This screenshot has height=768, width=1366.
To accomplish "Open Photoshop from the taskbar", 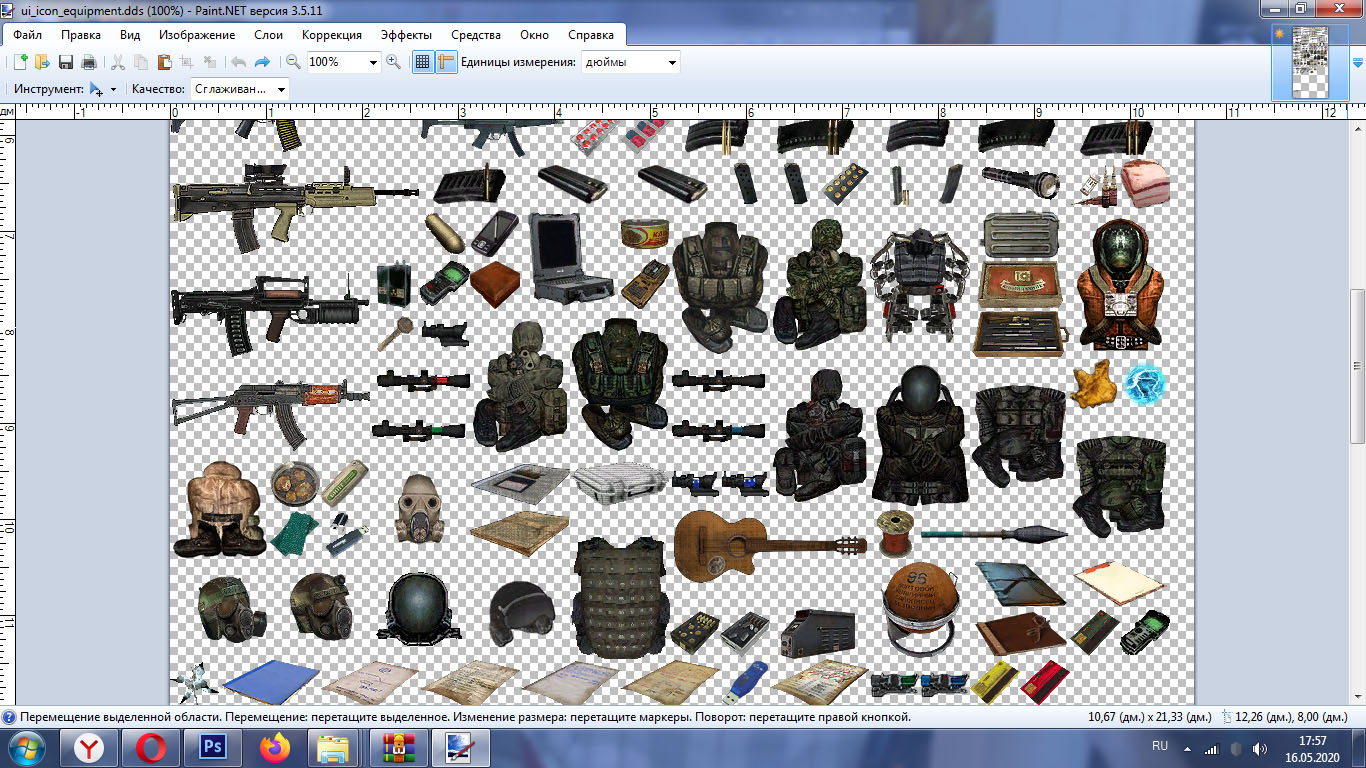I will [x=212, y=747].
